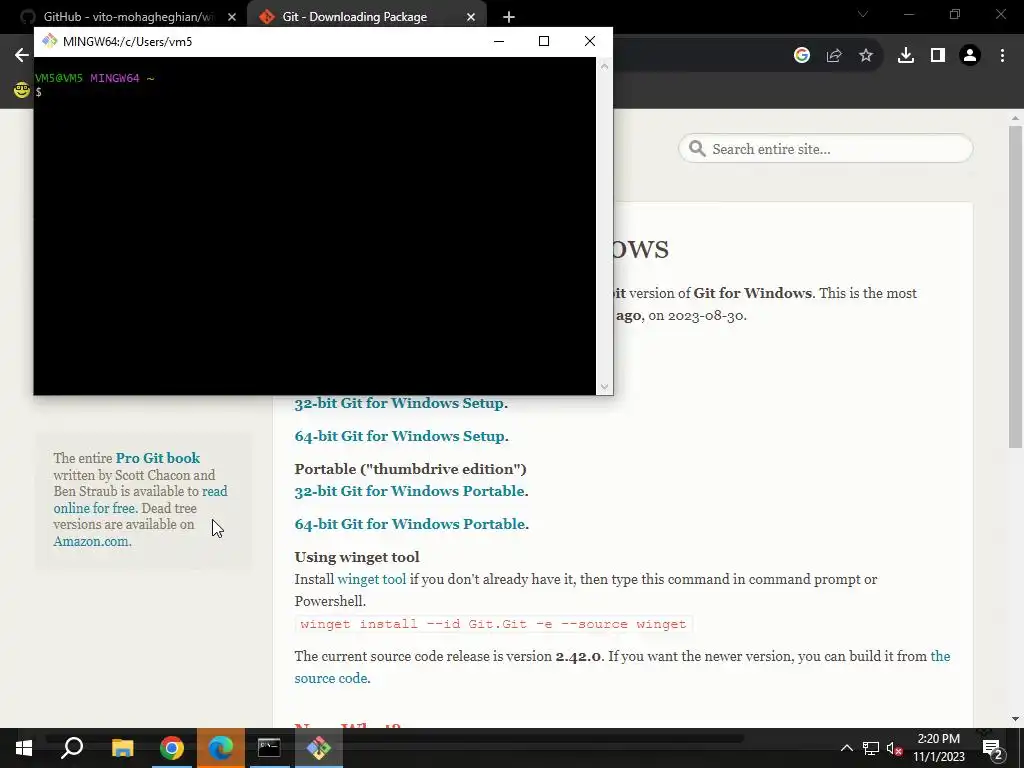This screenshot has width=1024, height=768.
Task: Open network status tray icon
Action: click(871, 748)
